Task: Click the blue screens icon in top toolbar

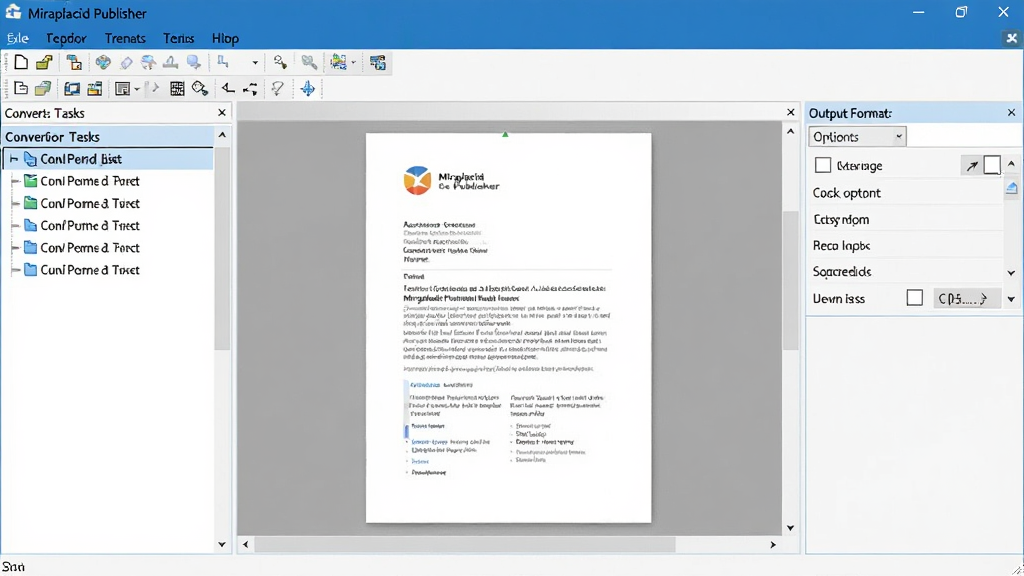Action: pos(377,63)
